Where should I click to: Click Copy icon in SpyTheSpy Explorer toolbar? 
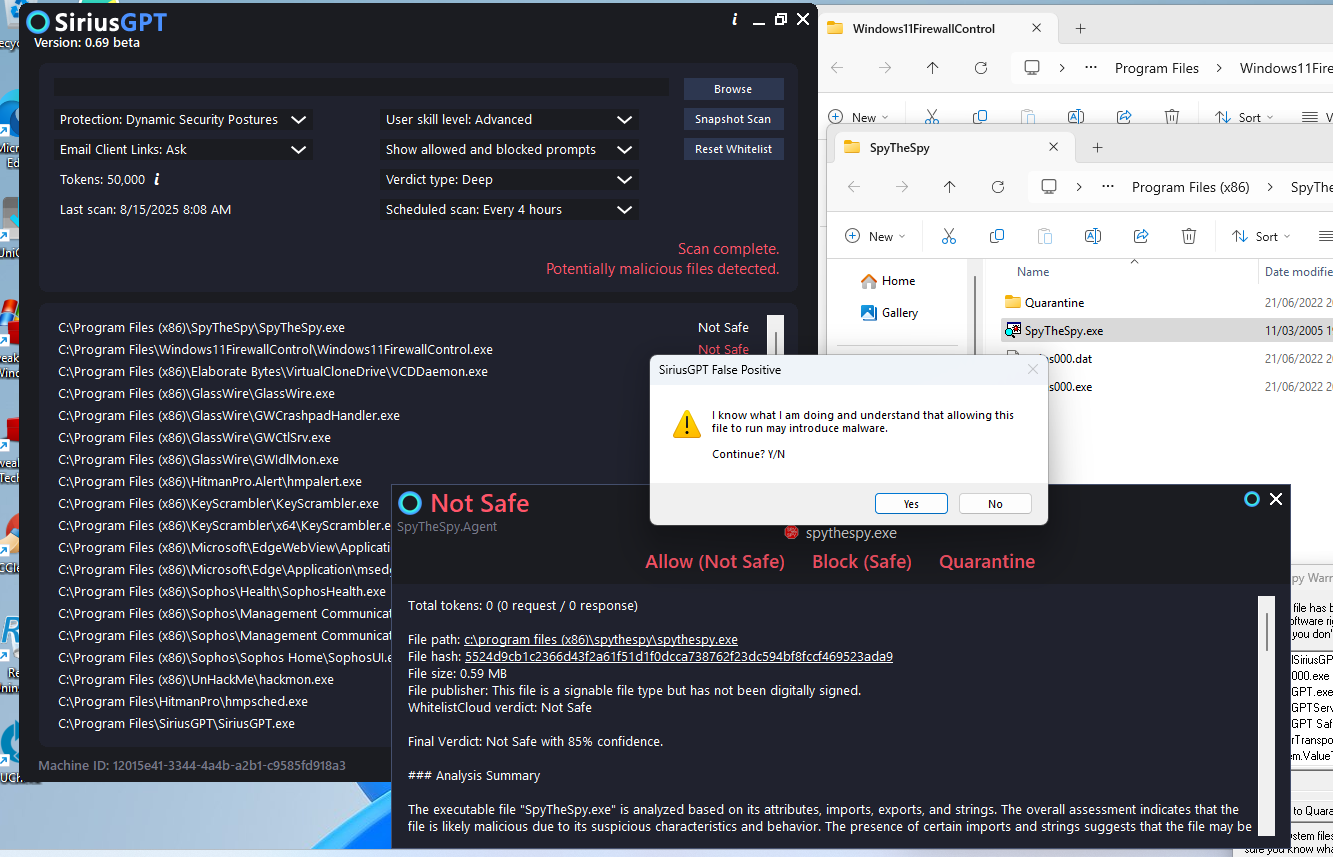point(997,237)
